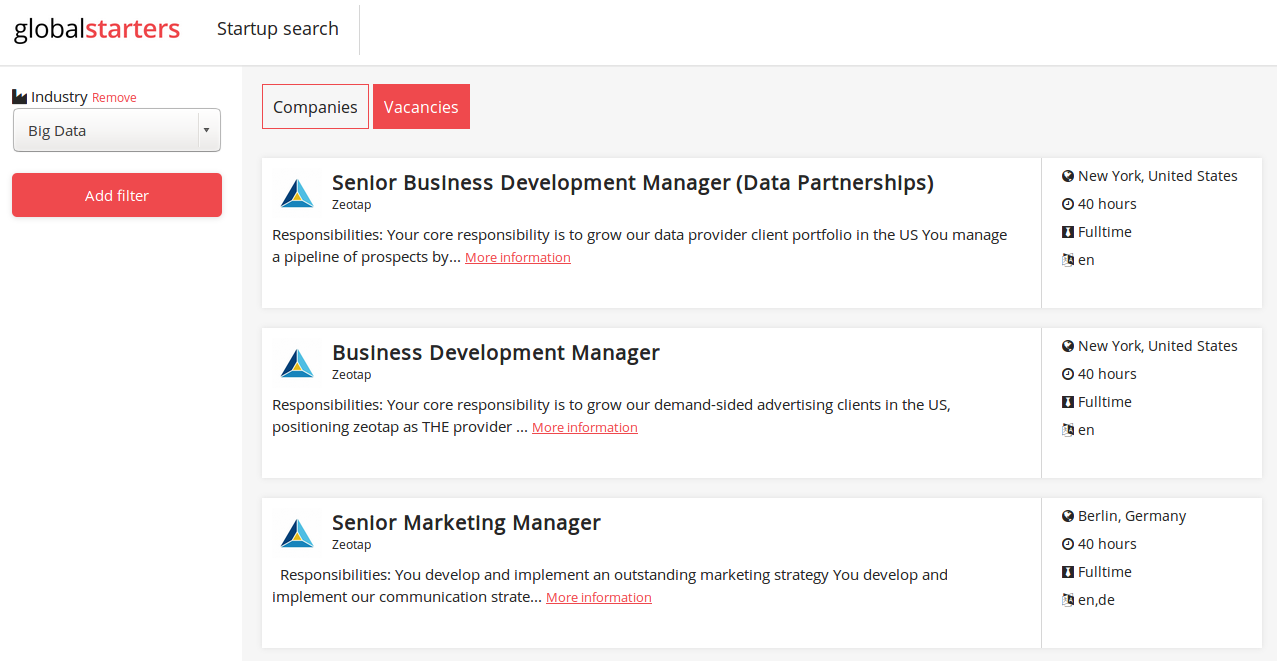Click Zeotap logo on Business Development Manager listing
The image size is (1277, 661).
297,363
